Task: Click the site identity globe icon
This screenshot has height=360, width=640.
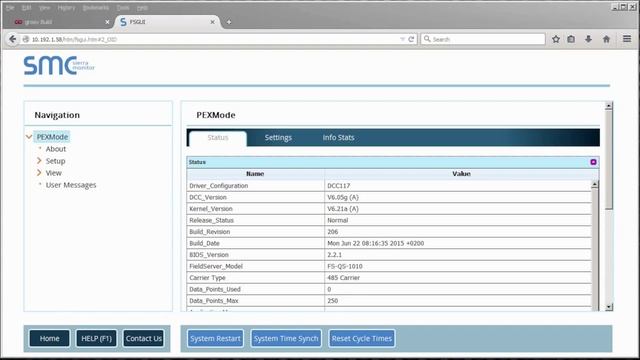Action: click(x=26, y=39)
